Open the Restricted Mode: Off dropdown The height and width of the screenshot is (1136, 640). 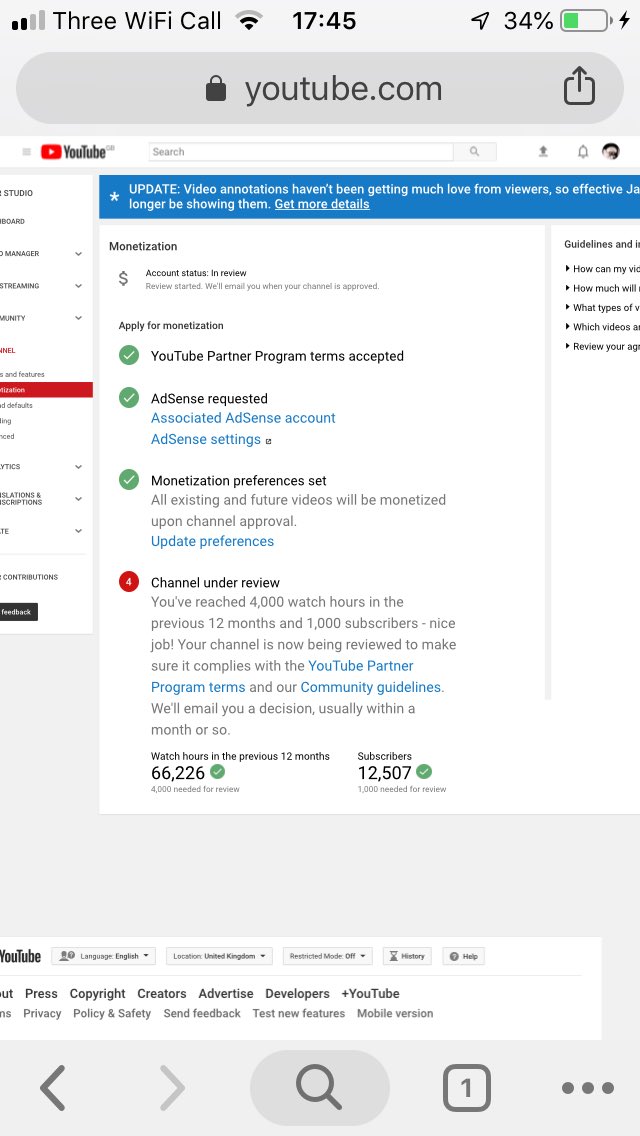click(x=328, y=956)
